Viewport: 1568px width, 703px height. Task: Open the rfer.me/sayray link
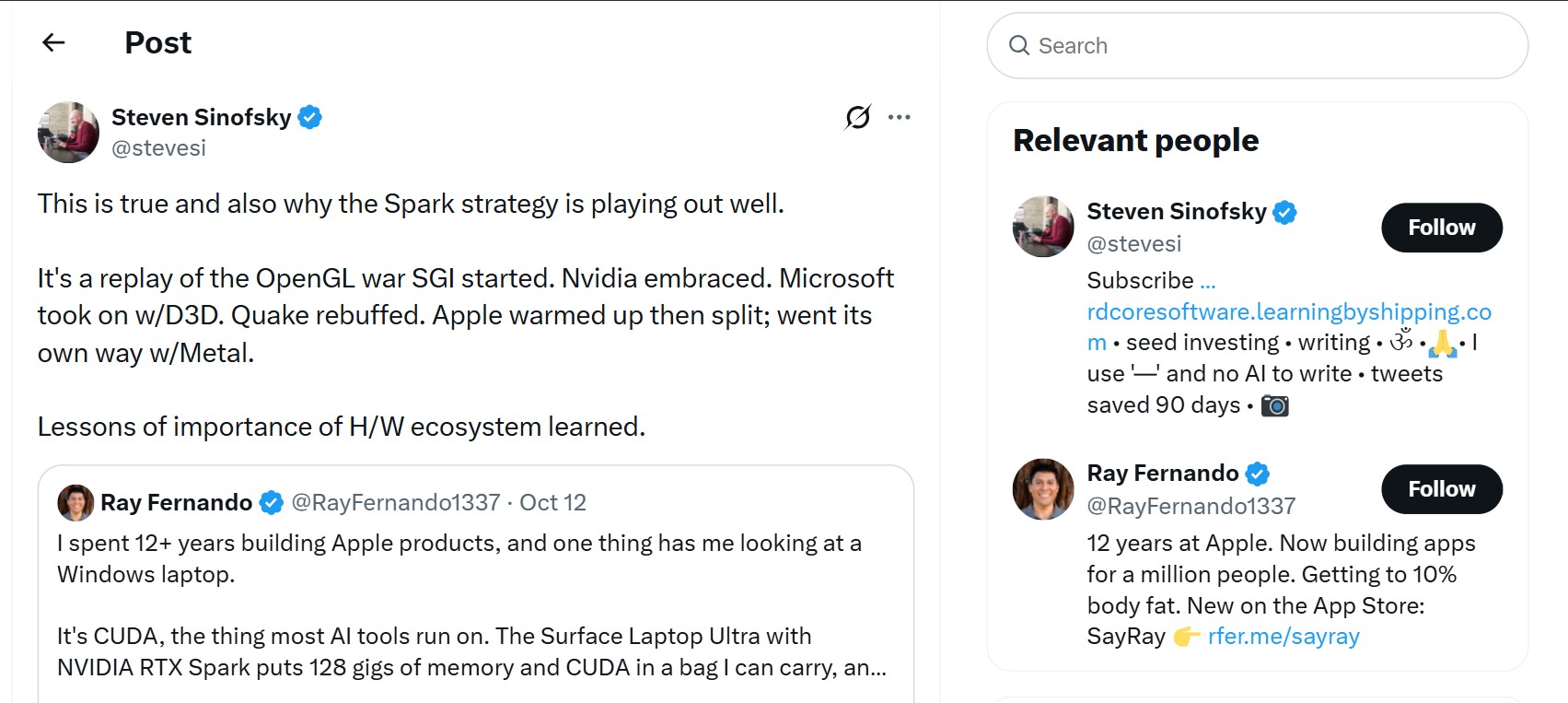(1283, 637)
